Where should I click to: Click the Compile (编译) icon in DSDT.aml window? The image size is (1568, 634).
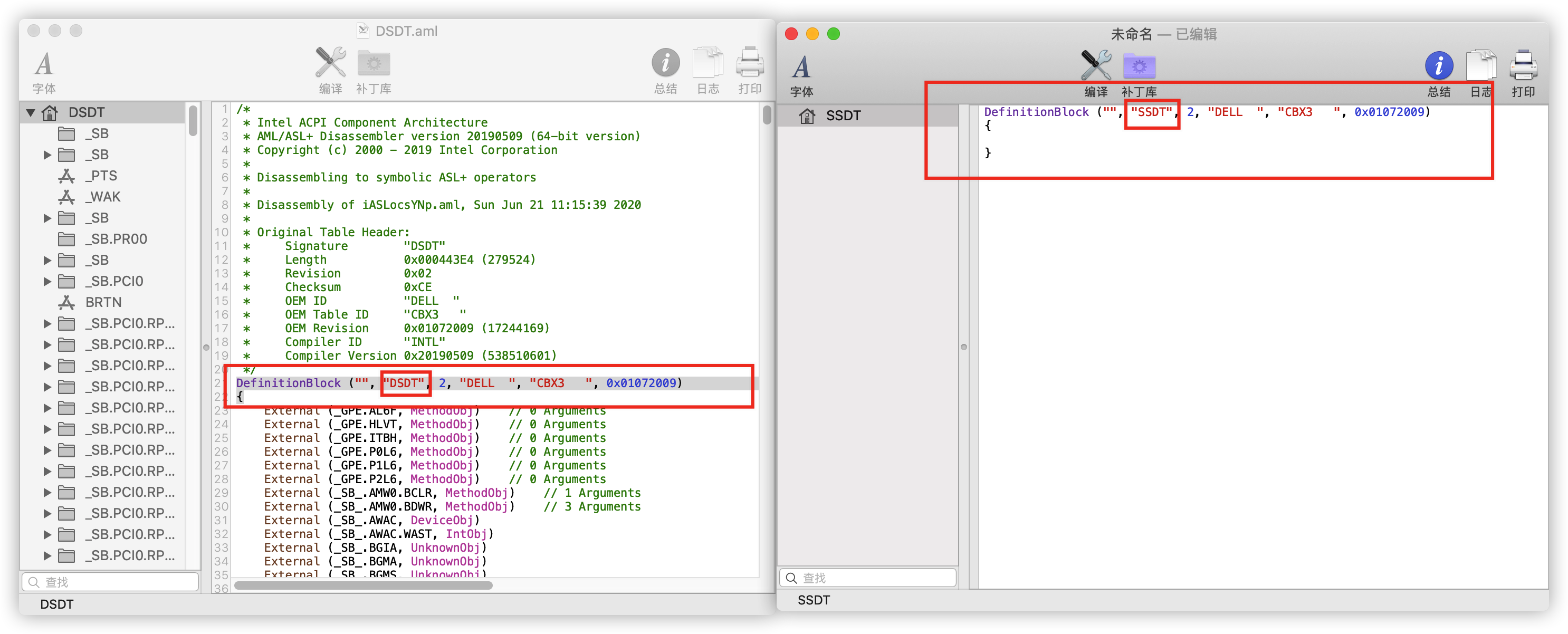[330, 63]
